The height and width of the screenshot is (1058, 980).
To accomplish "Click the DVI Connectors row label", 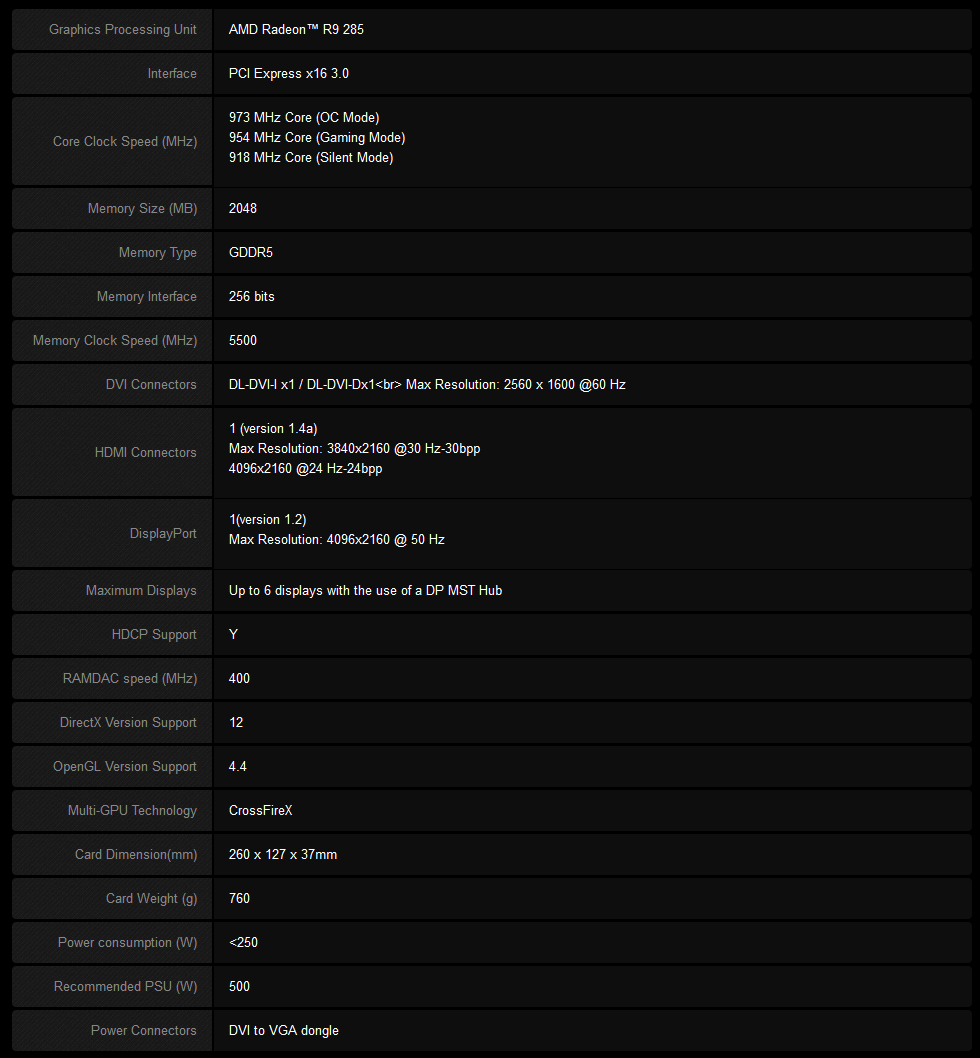I will coord(151,385).
